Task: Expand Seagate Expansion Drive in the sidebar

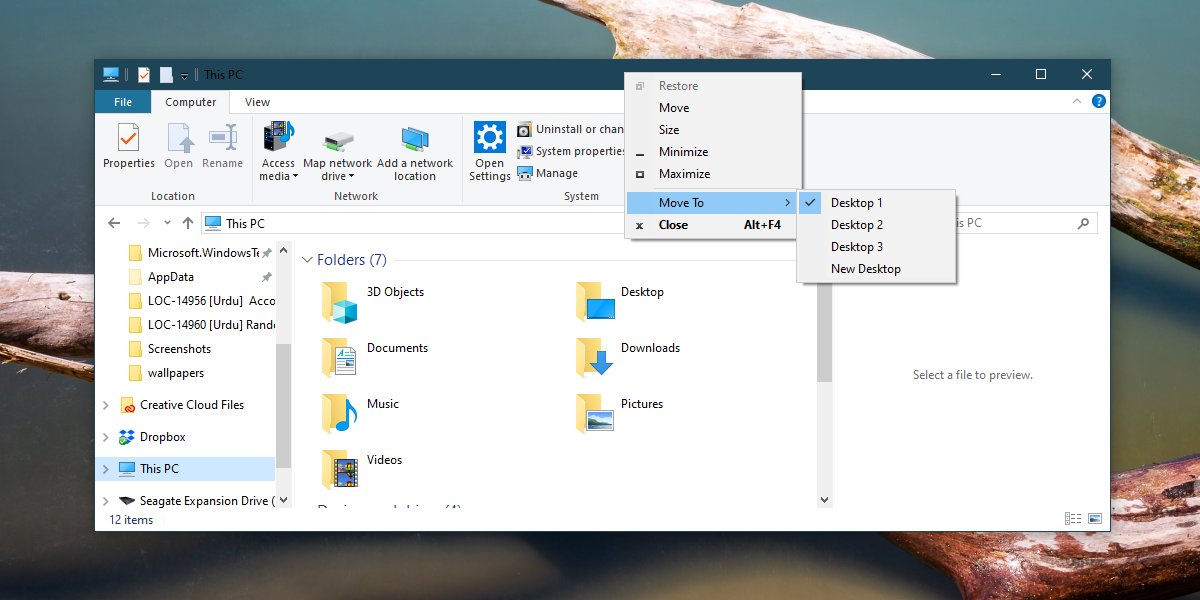Action: [105, 499]
